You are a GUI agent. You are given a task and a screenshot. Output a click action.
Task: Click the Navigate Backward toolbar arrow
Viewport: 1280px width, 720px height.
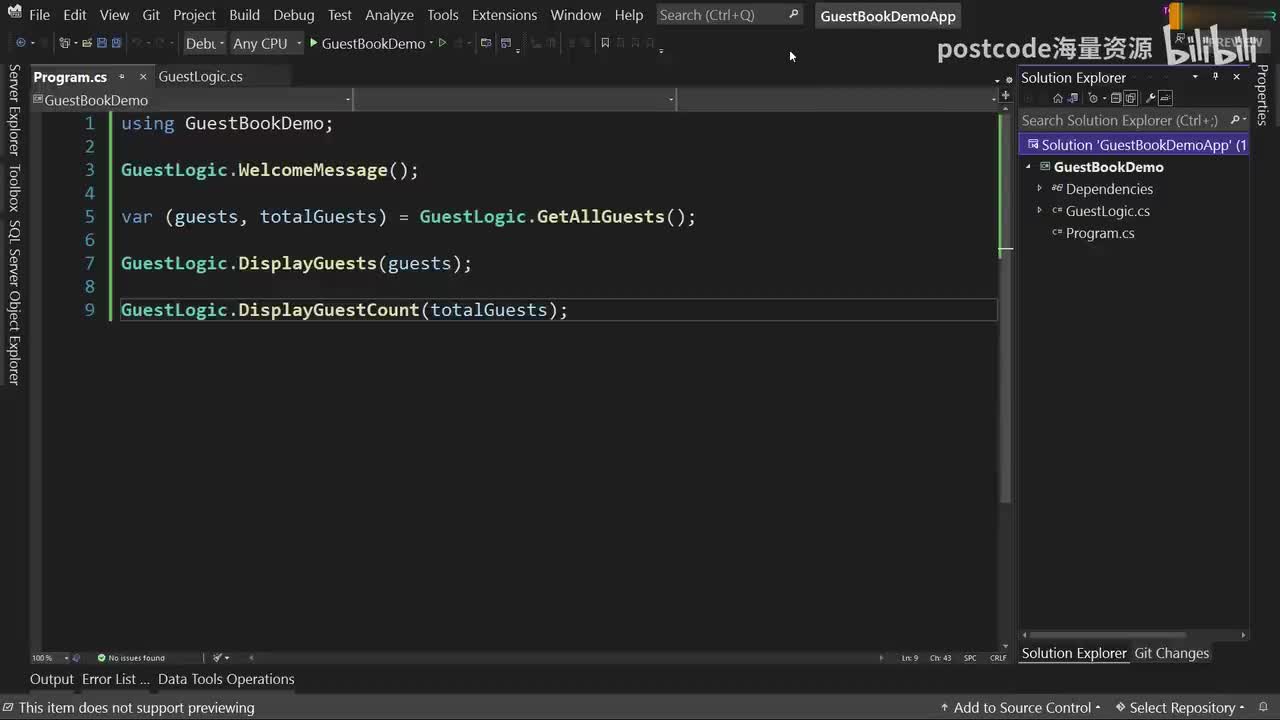pyautogui.click(x=20, y=43)
